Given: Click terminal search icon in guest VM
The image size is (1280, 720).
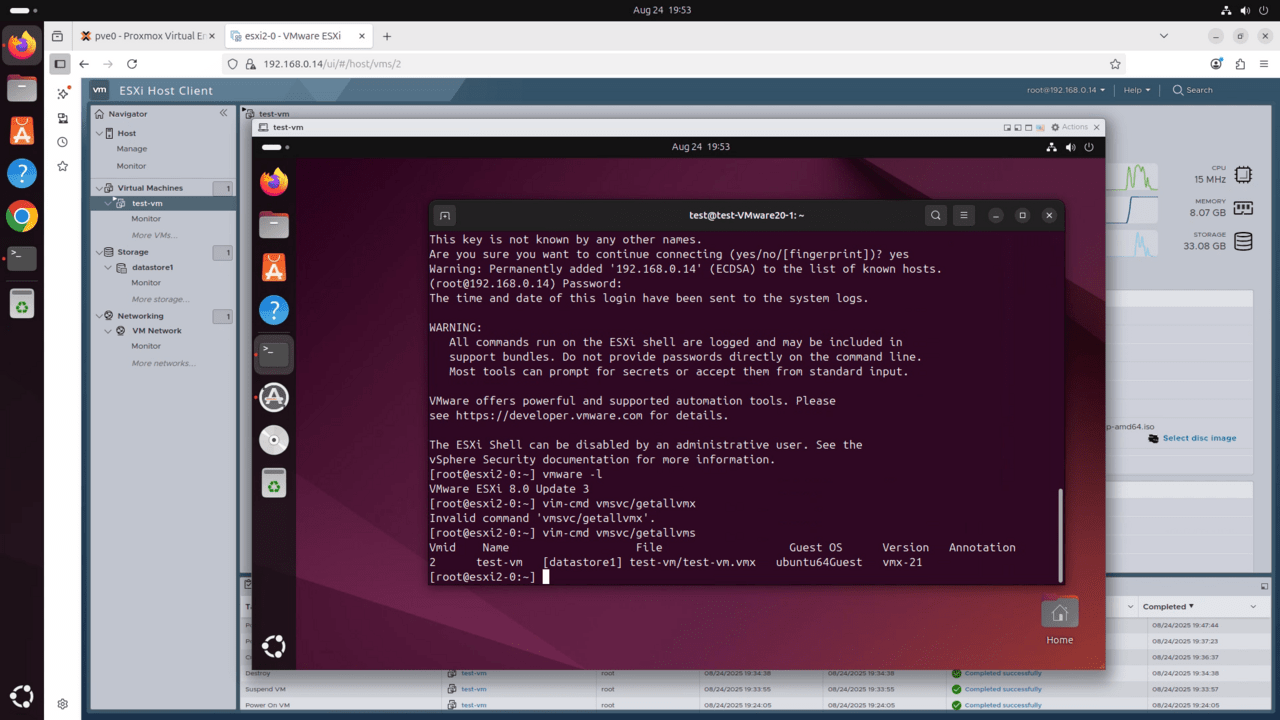Looking at the screenshot, I should pyautogui.click(x=936, y=215).
